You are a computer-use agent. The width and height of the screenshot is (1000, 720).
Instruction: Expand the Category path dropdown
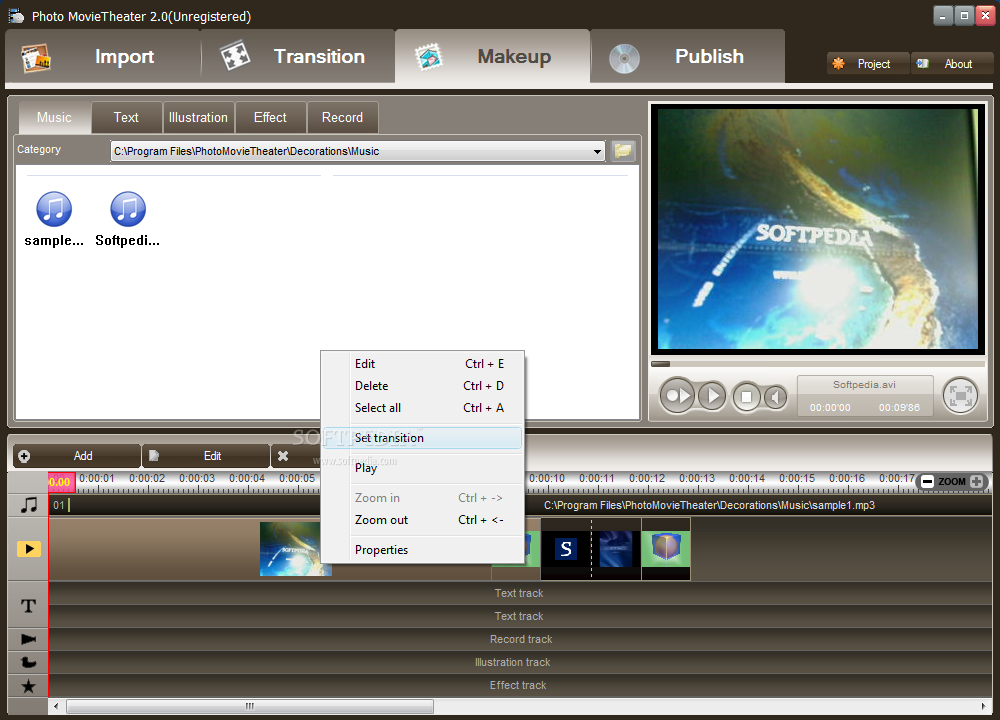click(x=597, y=151)
